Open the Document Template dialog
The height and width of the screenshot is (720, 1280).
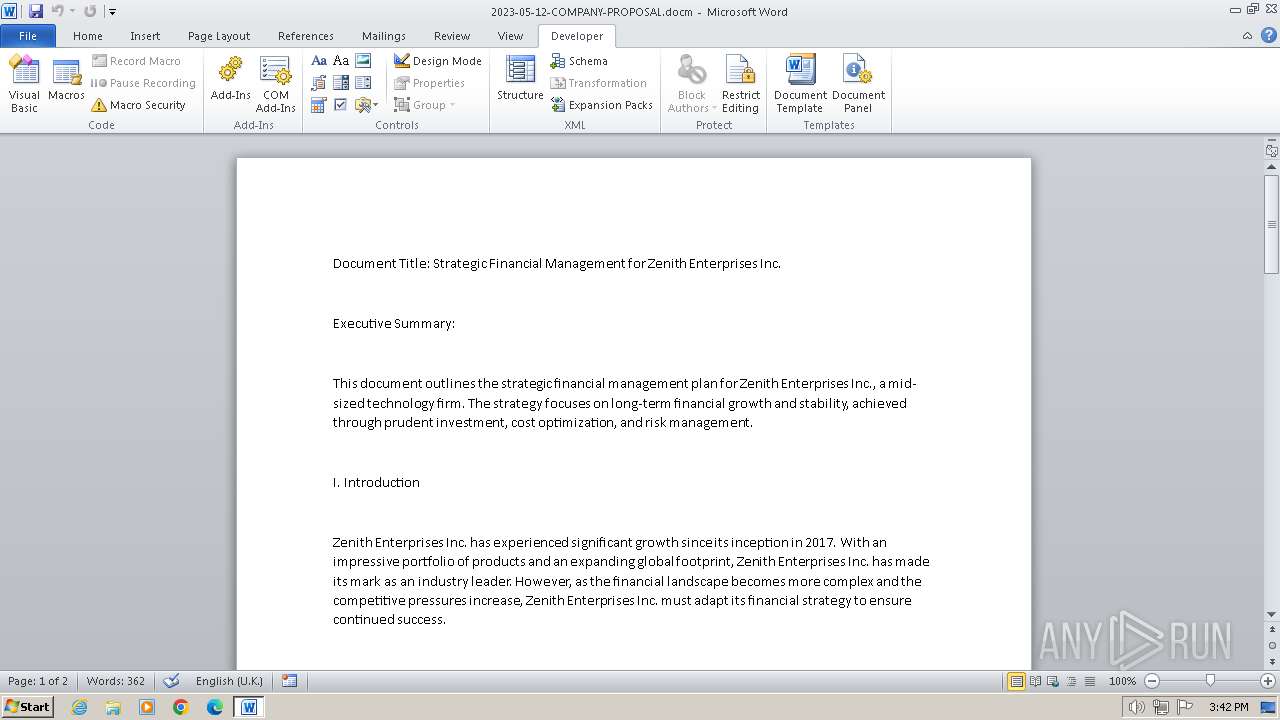tap(800, 83)
